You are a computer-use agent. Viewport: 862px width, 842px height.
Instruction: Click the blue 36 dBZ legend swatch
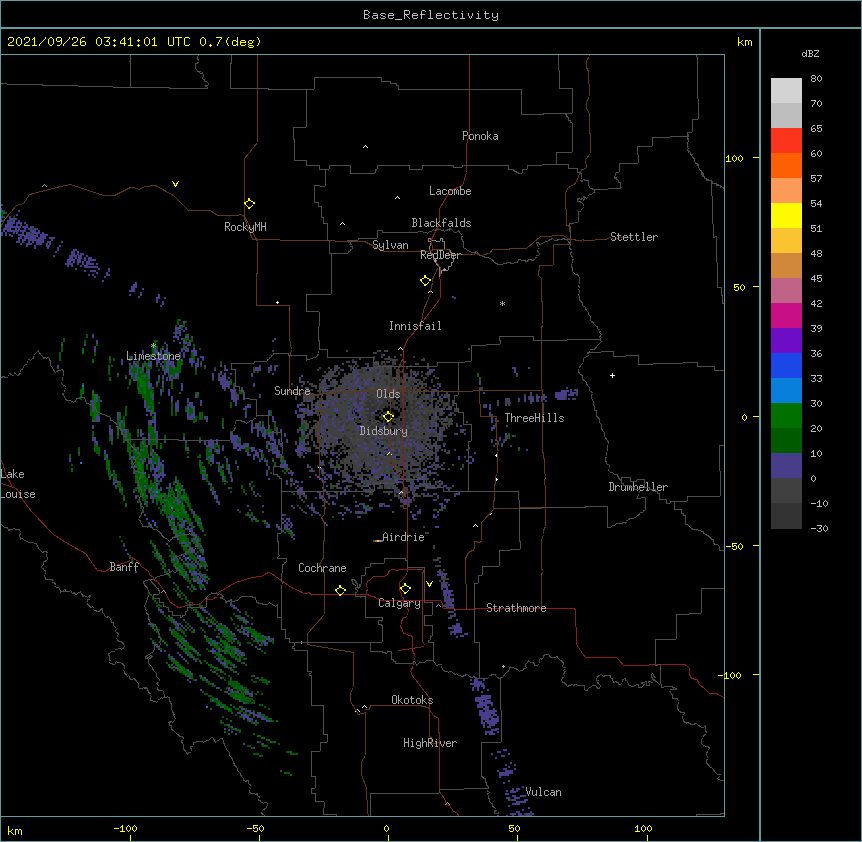click(786, 365)
